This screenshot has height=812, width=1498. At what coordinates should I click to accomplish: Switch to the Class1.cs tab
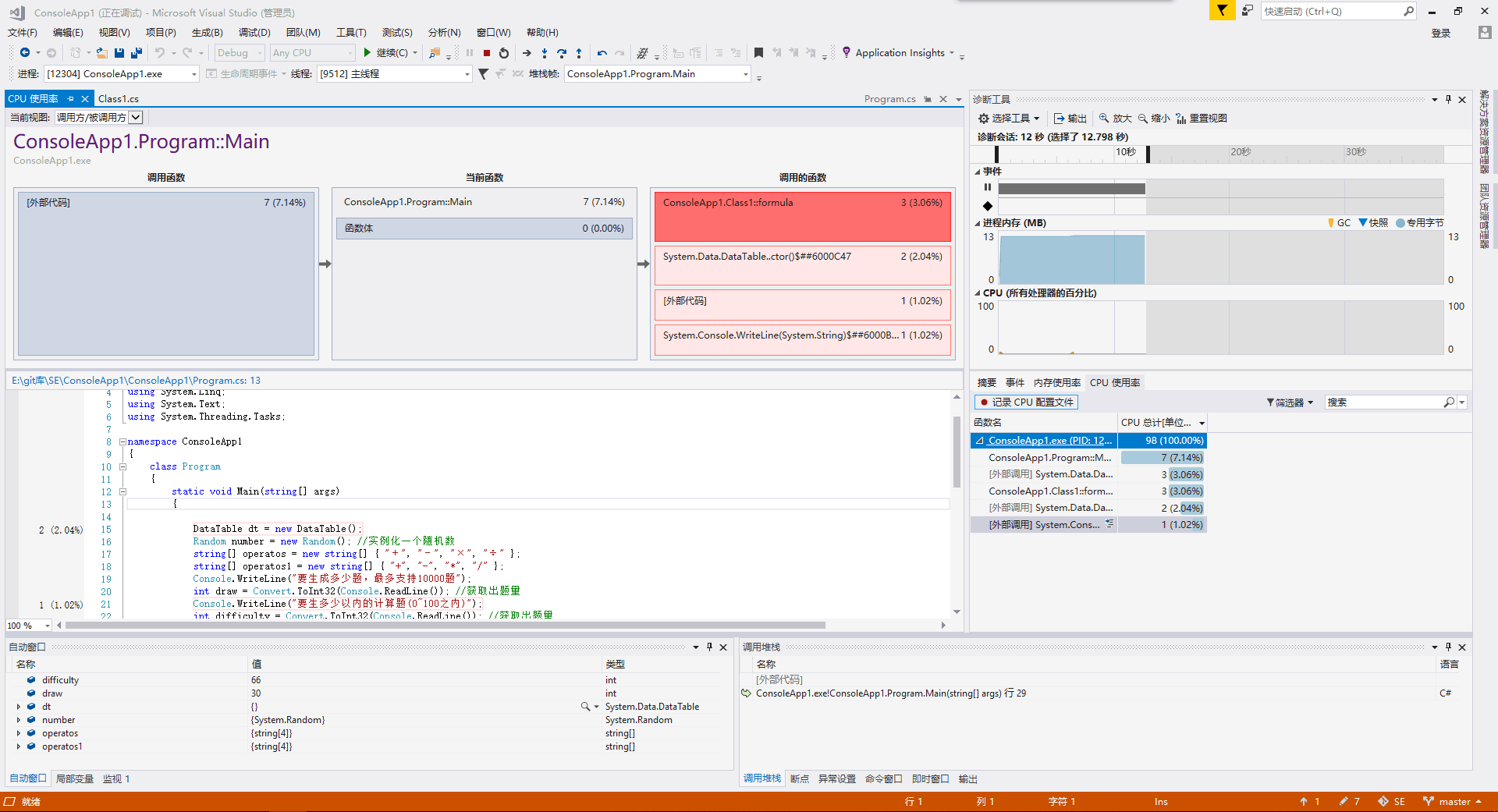(x=119, y=99)
